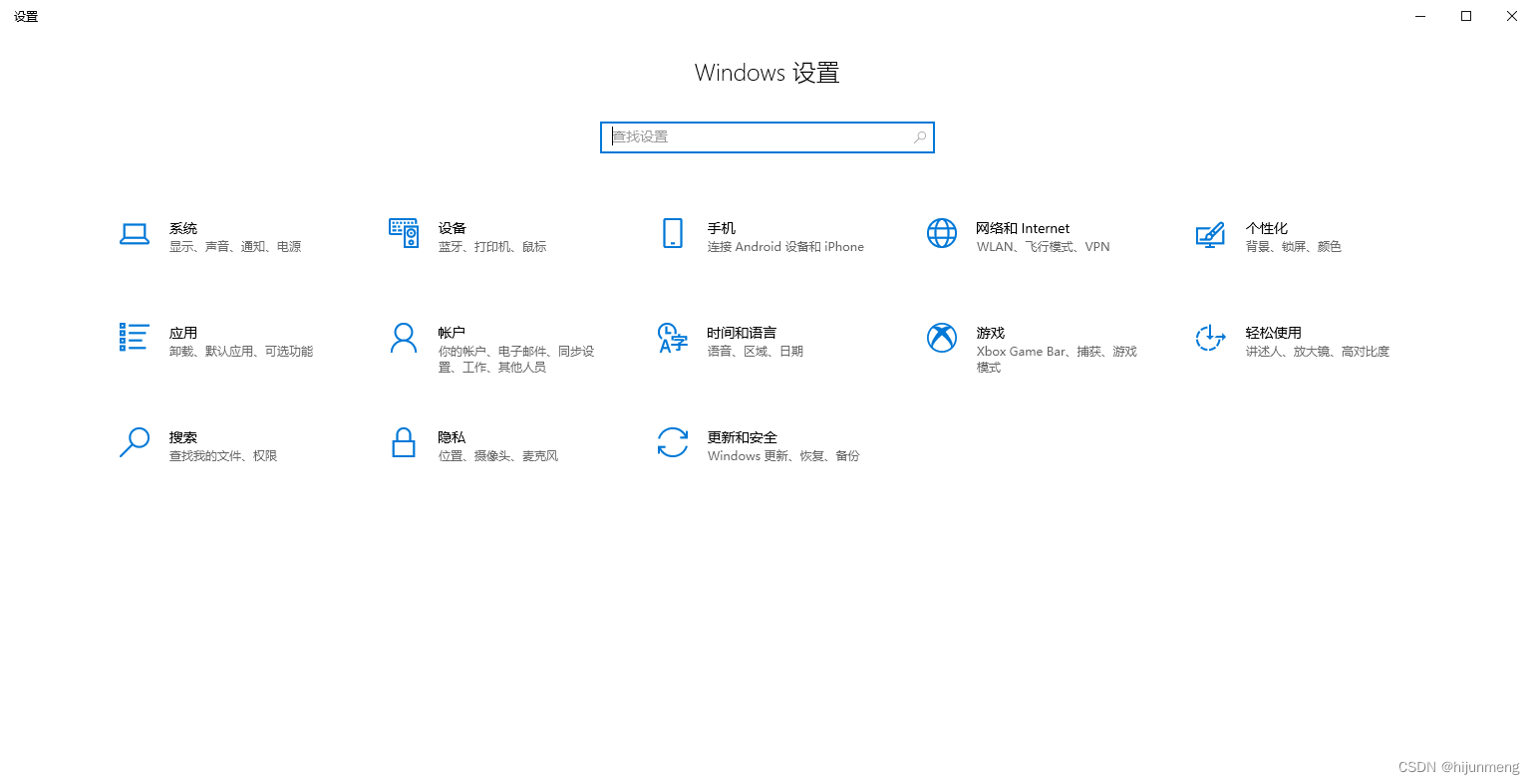This screenshot has width=1535, height=784.
Task: Open the 个性化 paintbrush icon
Action: 1210,235
